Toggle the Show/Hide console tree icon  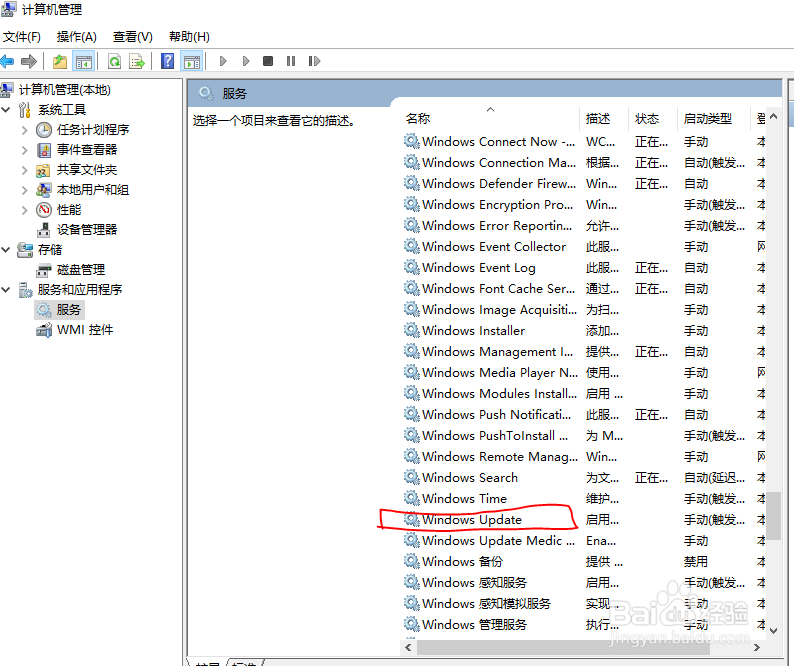point(84,62)
